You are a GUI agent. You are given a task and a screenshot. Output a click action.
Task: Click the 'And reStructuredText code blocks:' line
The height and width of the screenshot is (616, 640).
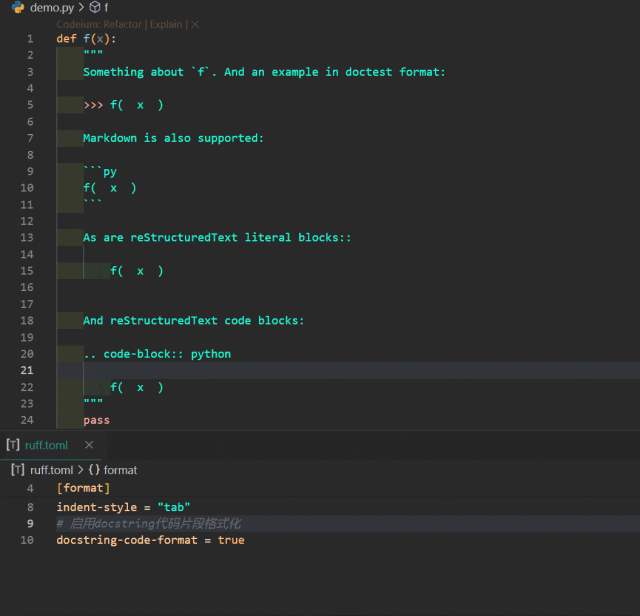(194, 320)
